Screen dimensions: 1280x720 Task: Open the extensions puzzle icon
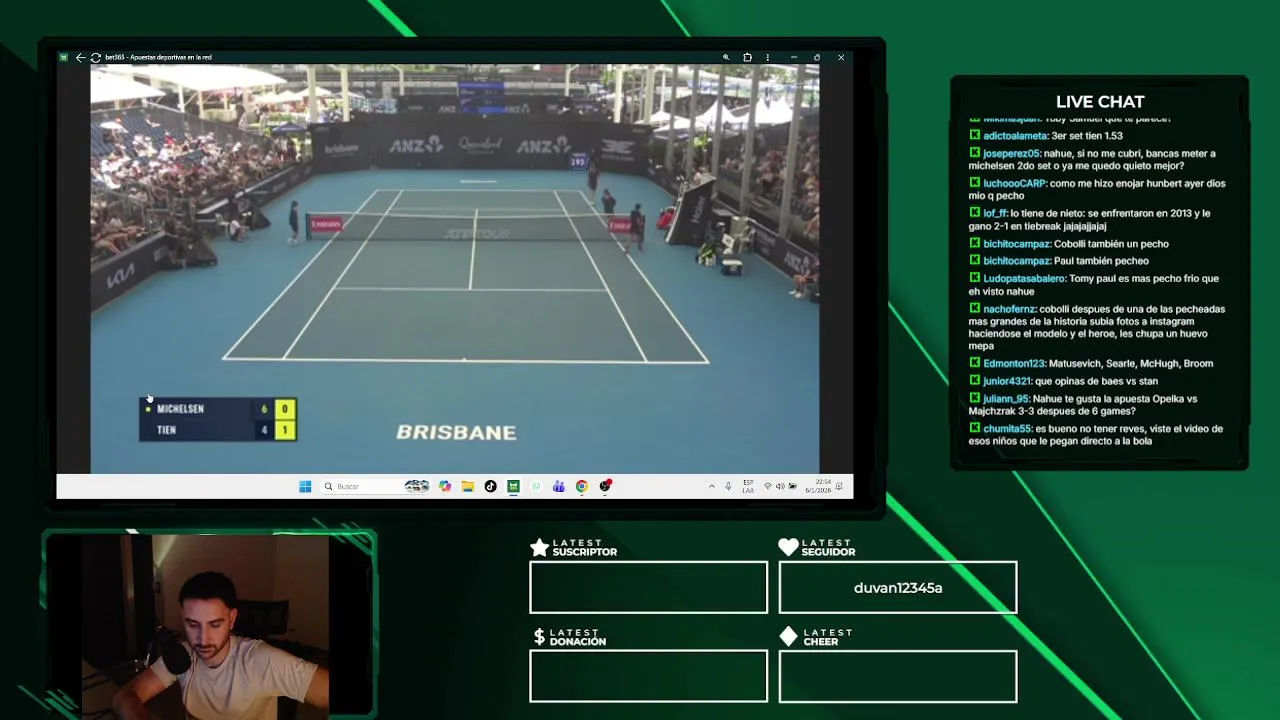click(747, 57)
